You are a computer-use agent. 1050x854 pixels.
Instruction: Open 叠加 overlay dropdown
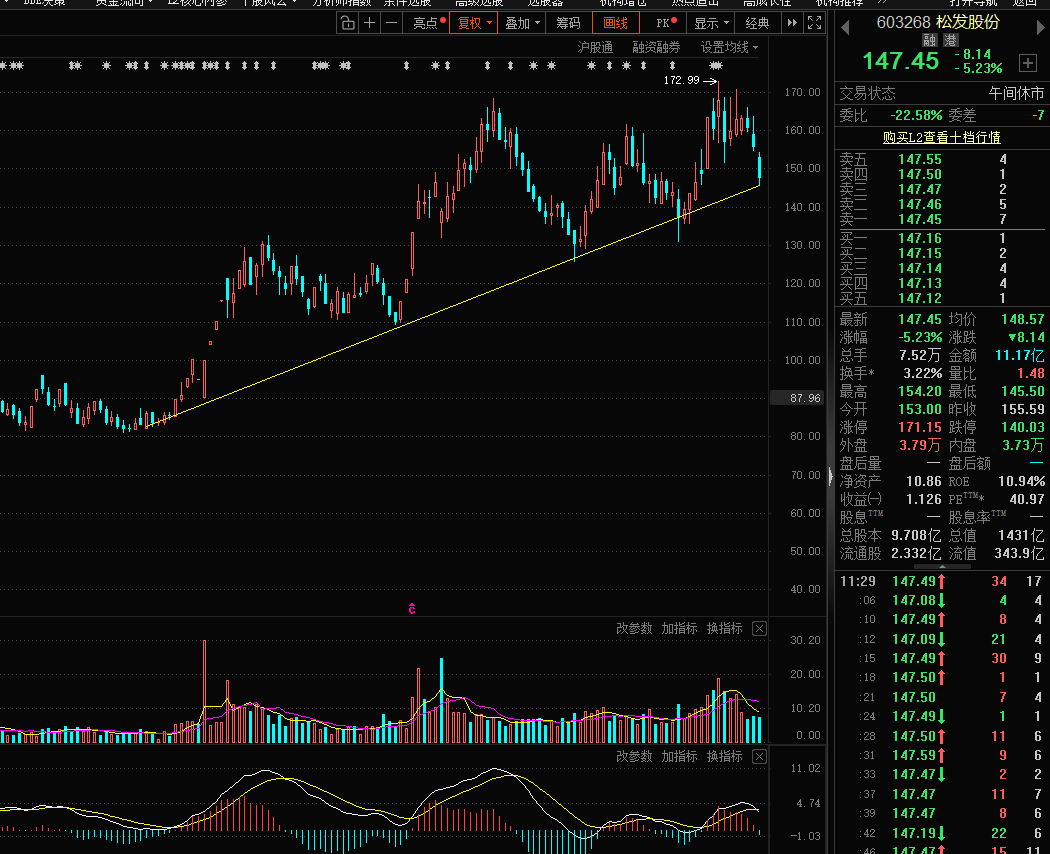522,23
